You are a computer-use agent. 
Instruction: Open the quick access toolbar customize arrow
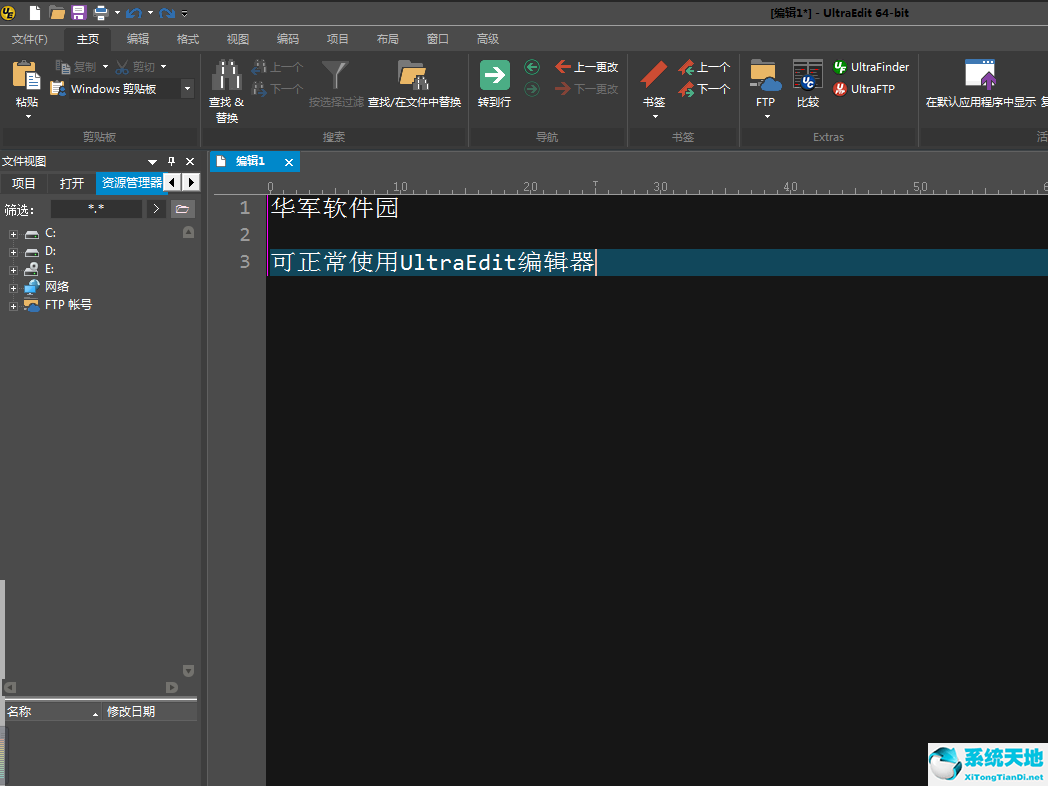pyautogui.click(x=184, y=13)
